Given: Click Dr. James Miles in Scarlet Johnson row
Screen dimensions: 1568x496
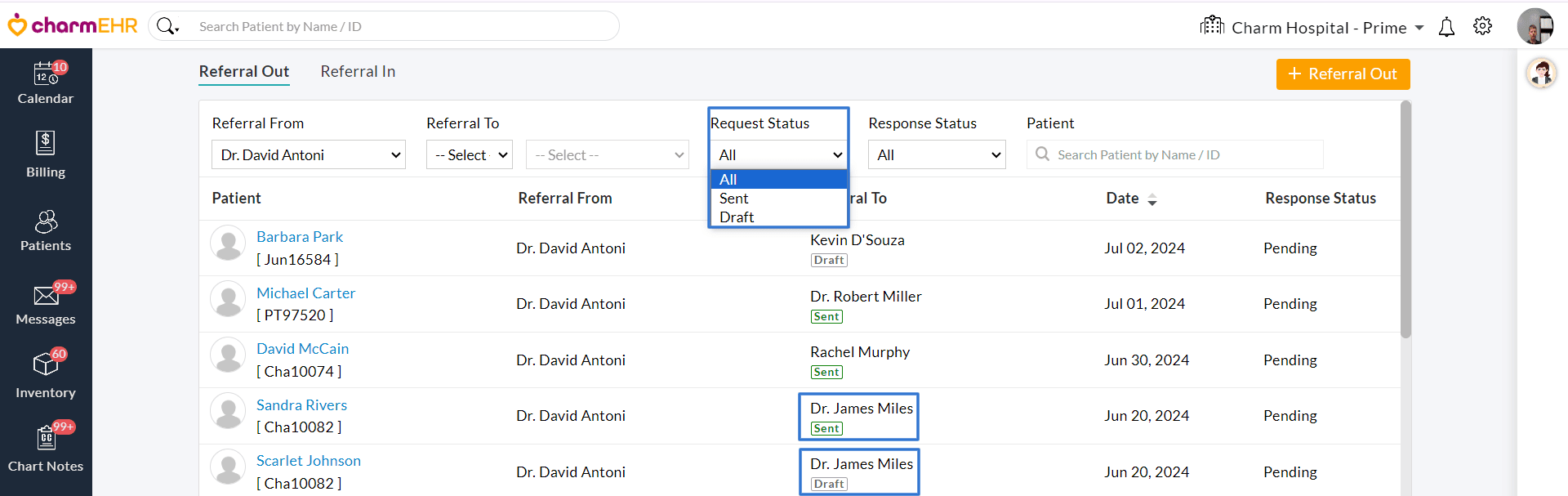Looking at the screenshot, I should click(862, 464).
